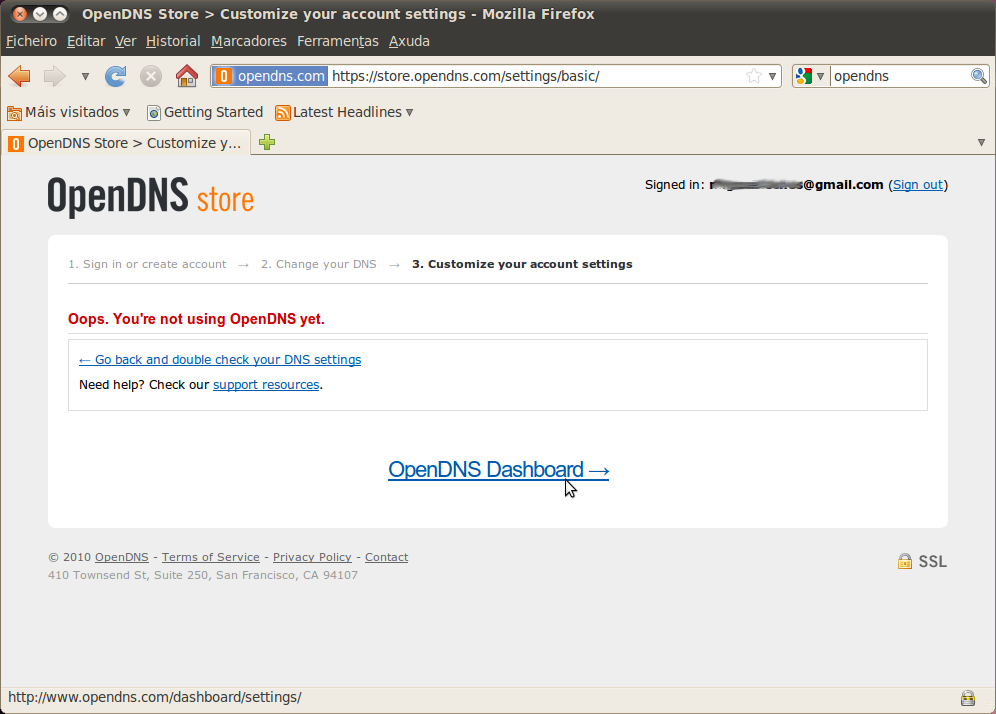Click the Back arrow navigation icon
This screenshot has width=996, height=714.
20,76
